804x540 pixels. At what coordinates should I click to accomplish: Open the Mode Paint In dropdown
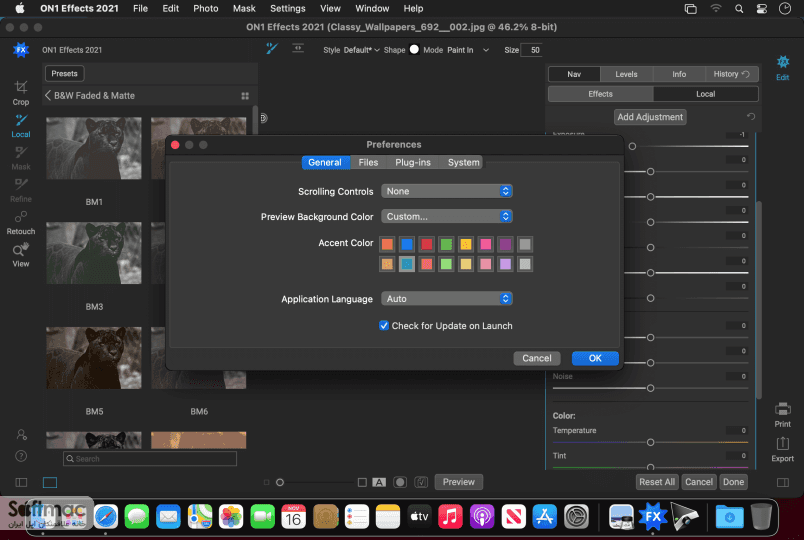tap(468, 50)
